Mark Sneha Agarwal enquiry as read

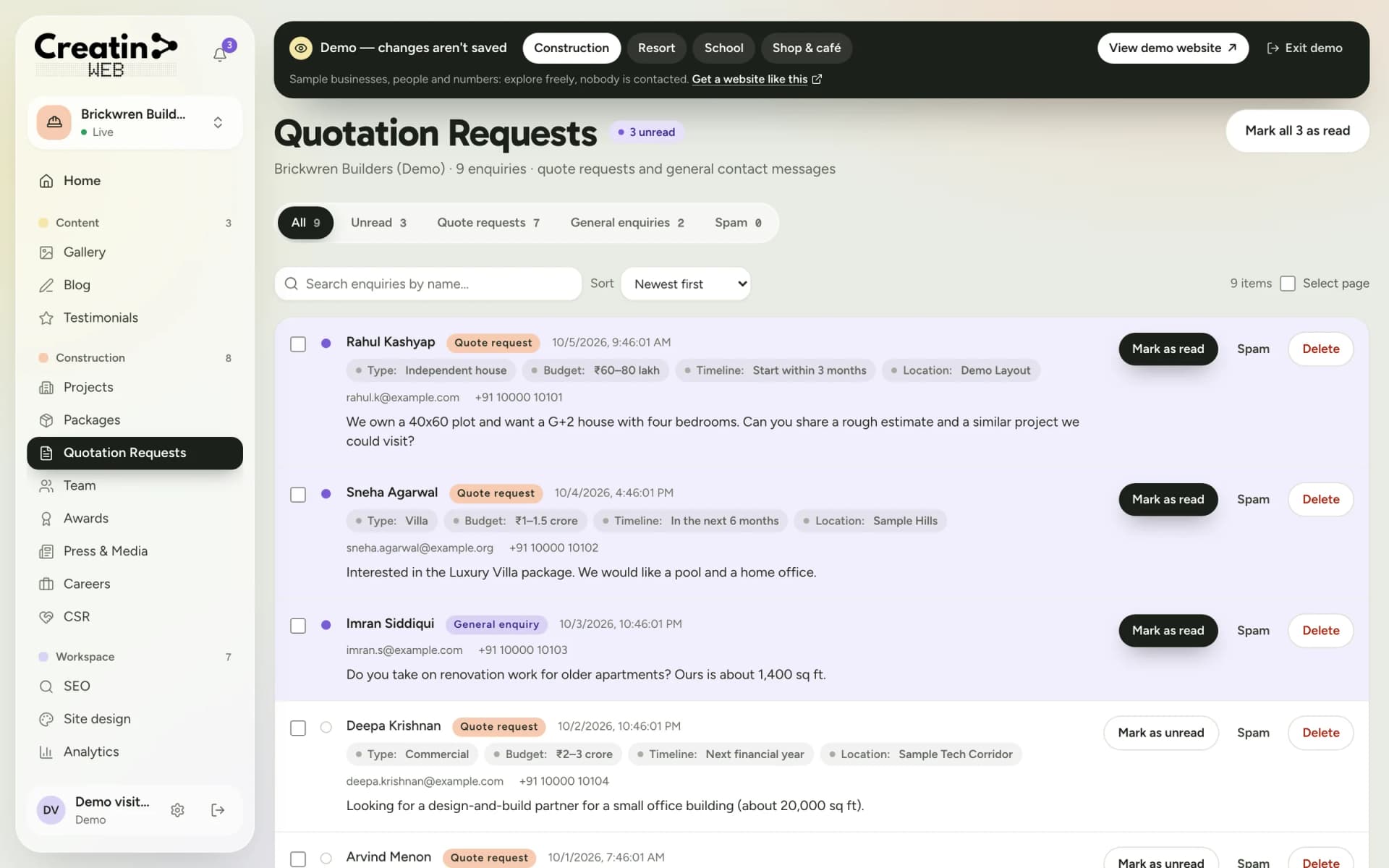tap(1168, 500)
